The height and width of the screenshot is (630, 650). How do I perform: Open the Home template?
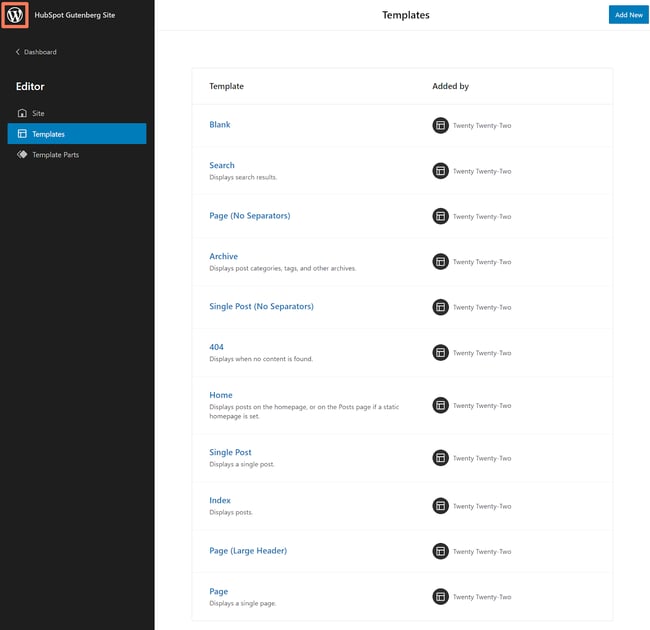(220, 395)
